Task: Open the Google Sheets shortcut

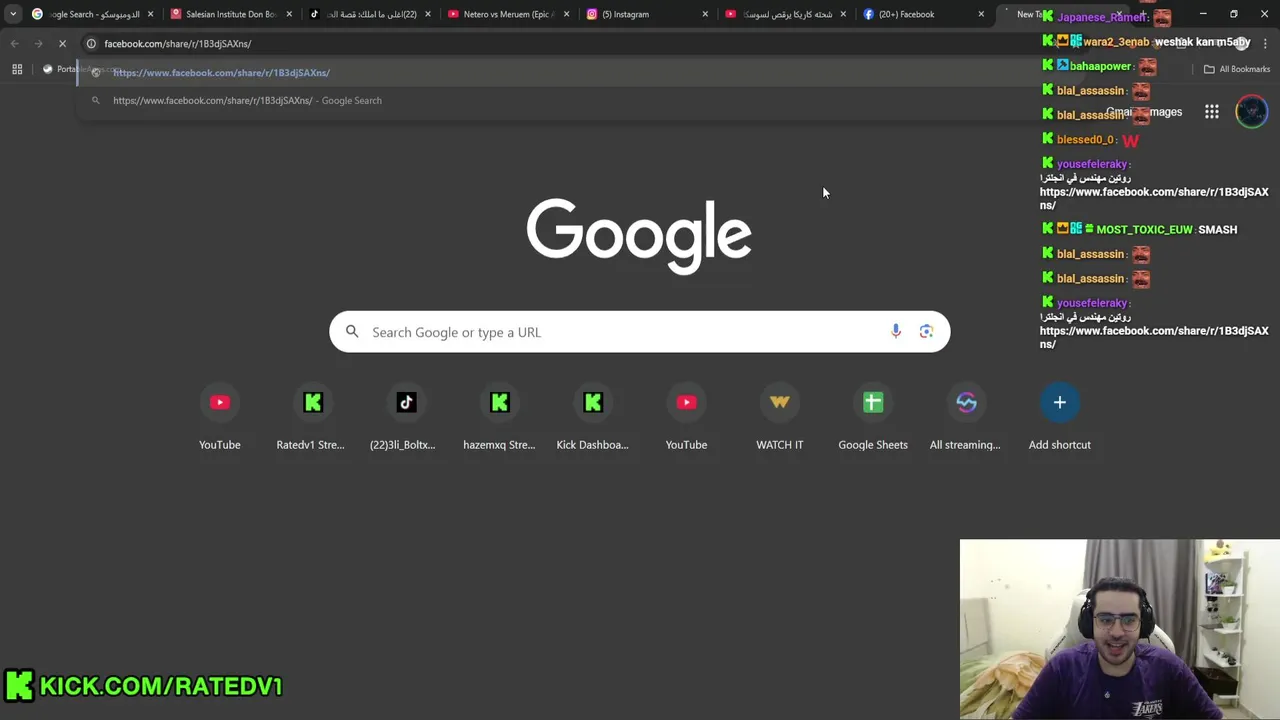Action: 873,418
